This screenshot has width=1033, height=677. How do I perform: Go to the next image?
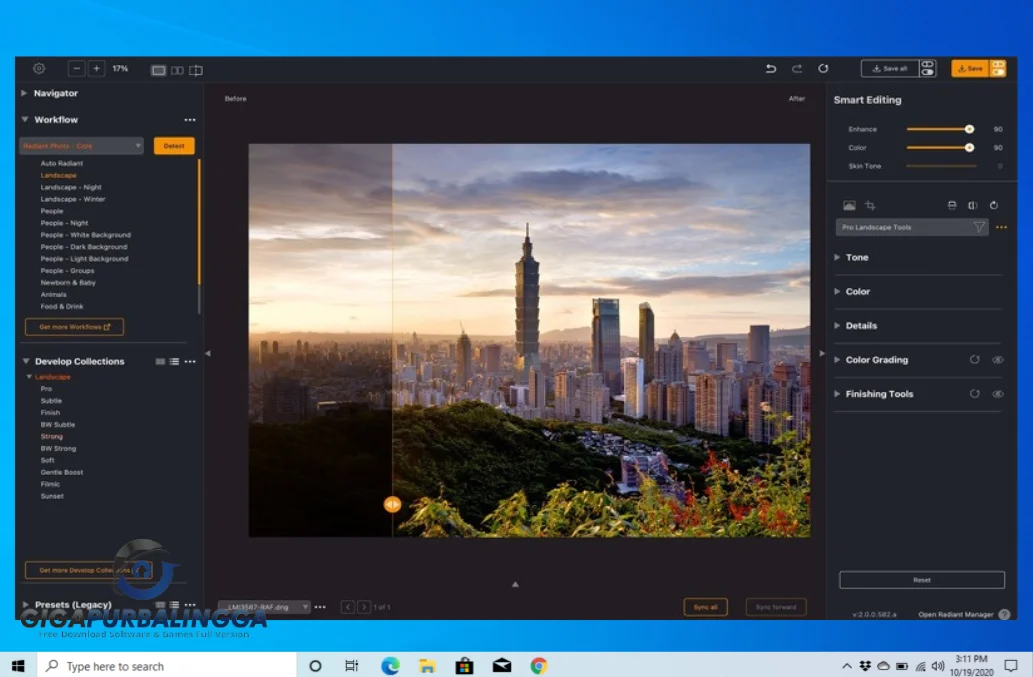pyautogui.click(x=364, y=607)
